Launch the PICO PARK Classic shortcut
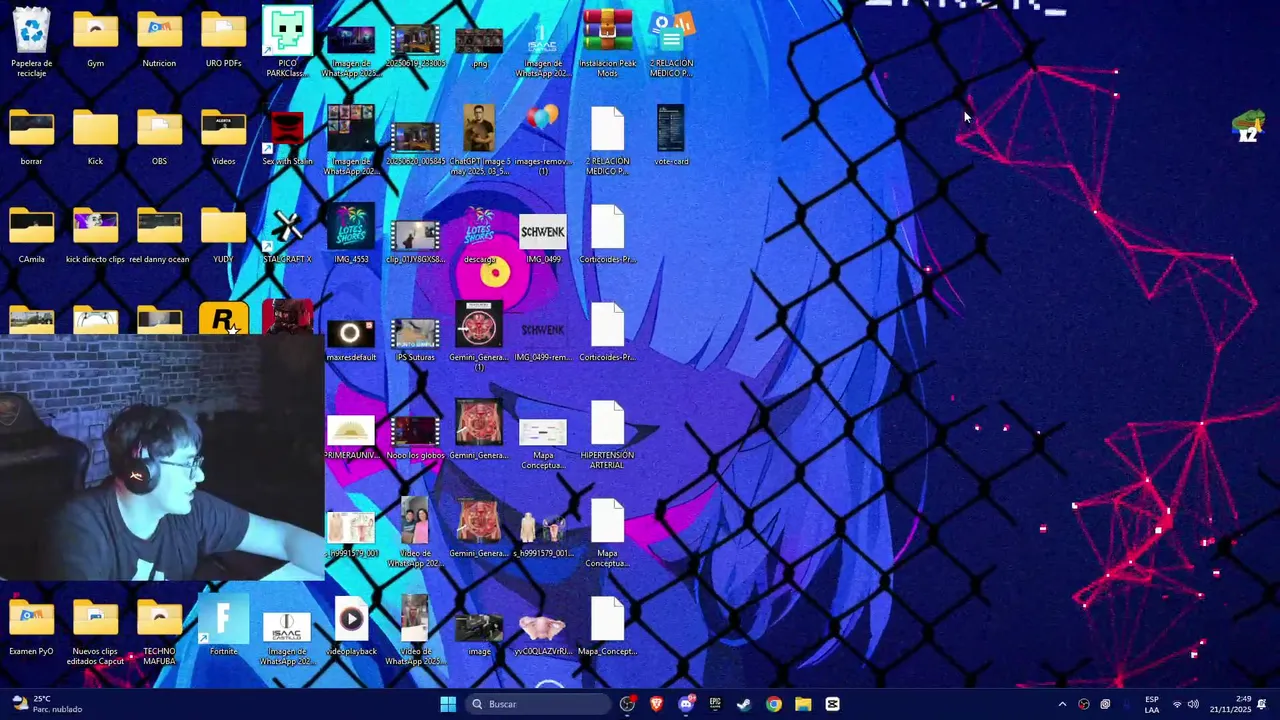This screenshot has width=1280, height=720. click(287, 41)
